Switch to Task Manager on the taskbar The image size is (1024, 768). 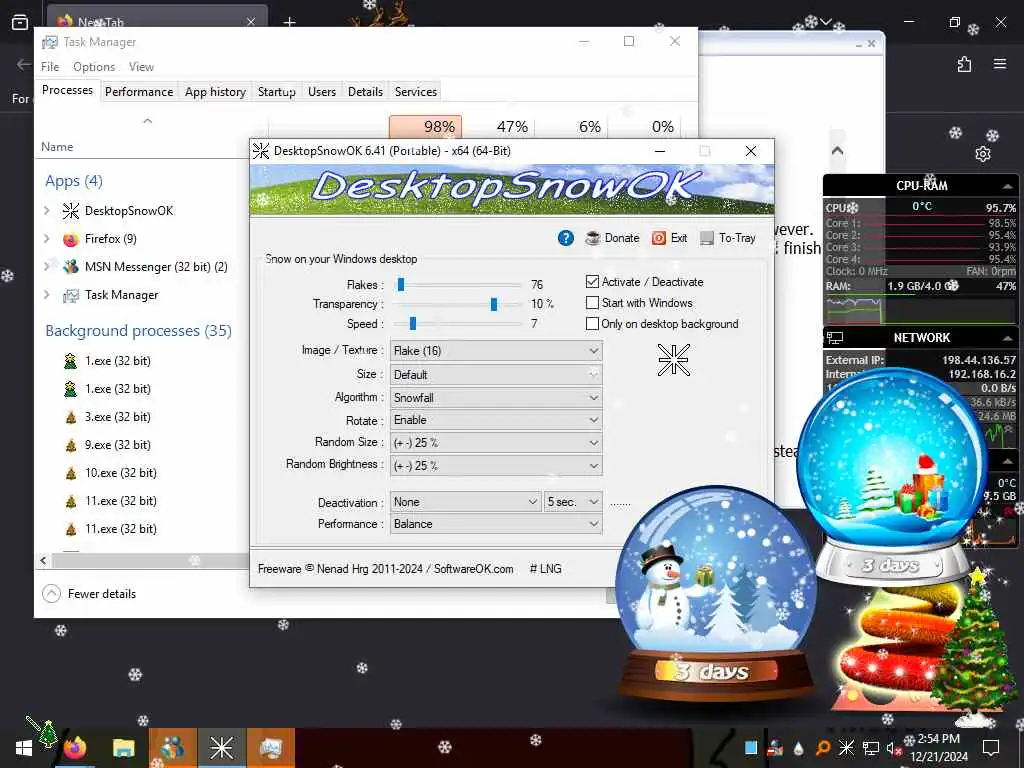270,748
